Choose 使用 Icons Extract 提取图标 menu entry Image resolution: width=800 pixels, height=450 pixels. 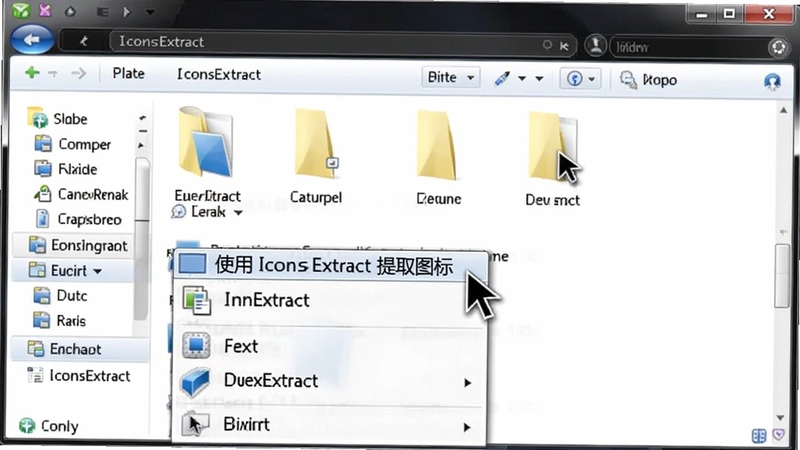[329, 265]
